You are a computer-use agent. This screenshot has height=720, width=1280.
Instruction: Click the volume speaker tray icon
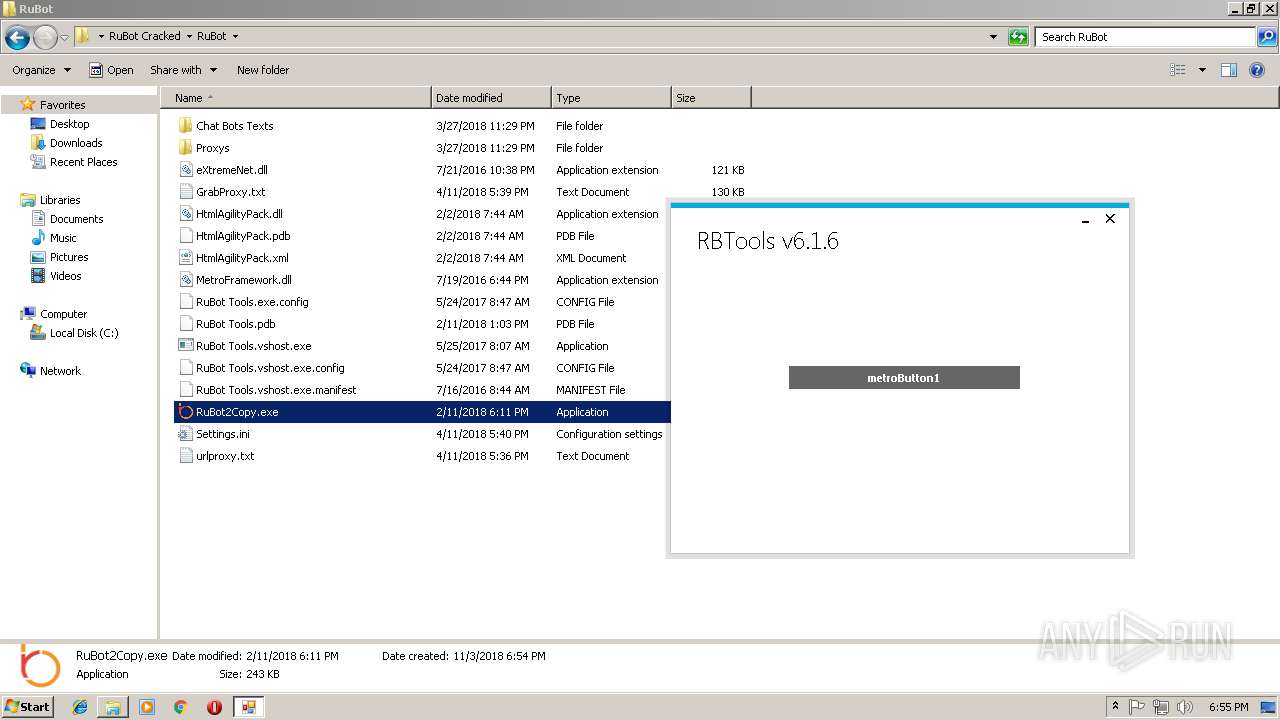[x=1184, y=707]
